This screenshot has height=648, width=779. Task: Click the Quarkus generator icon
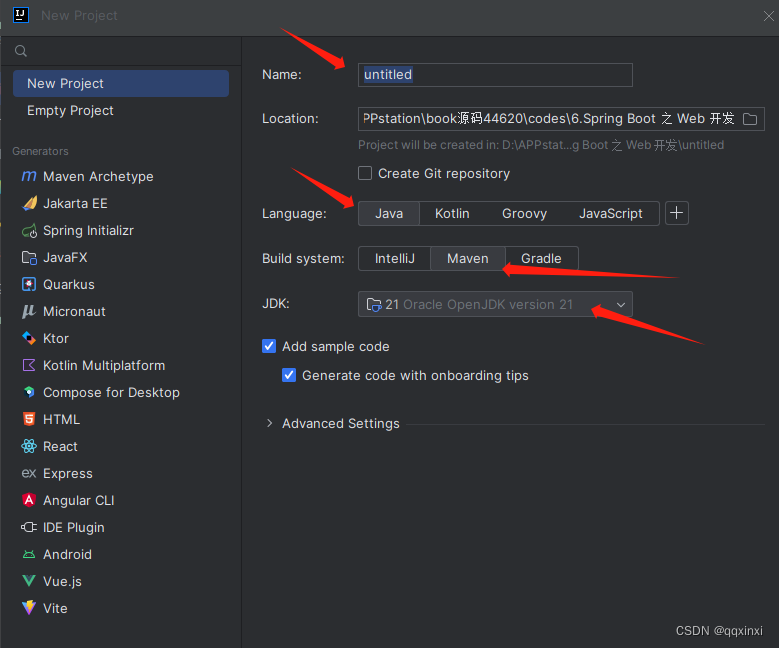pyautogui.click(x=29, y=285)
